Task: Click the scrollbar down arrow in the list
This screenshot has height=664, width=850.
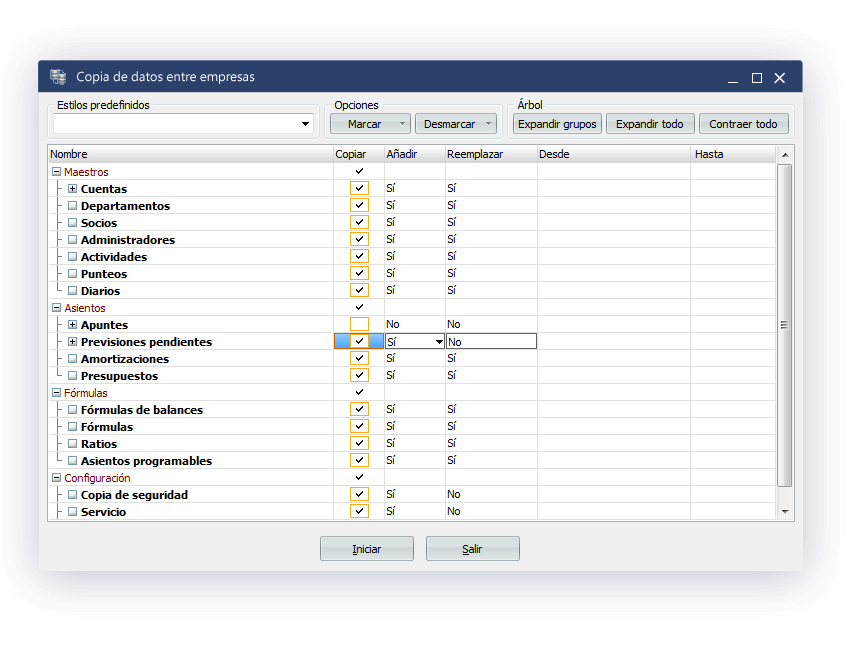Action: 784,511
